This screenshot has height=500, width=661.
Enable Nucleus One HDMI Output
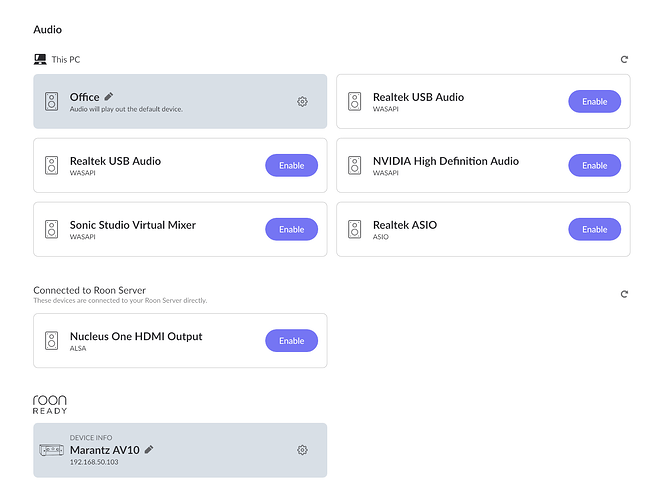click(x=291, y=341)
